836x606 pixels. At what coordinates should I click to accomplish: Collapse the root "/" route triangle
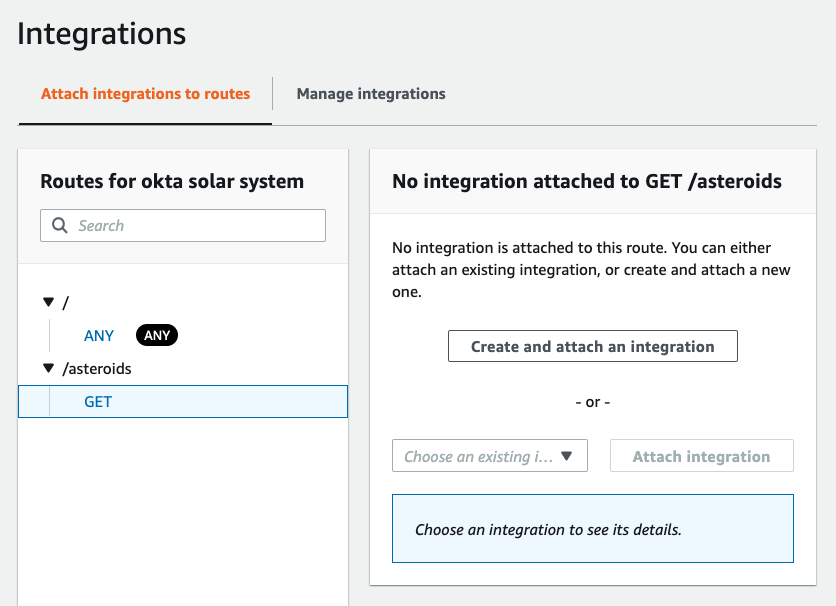tap(49, 302)
